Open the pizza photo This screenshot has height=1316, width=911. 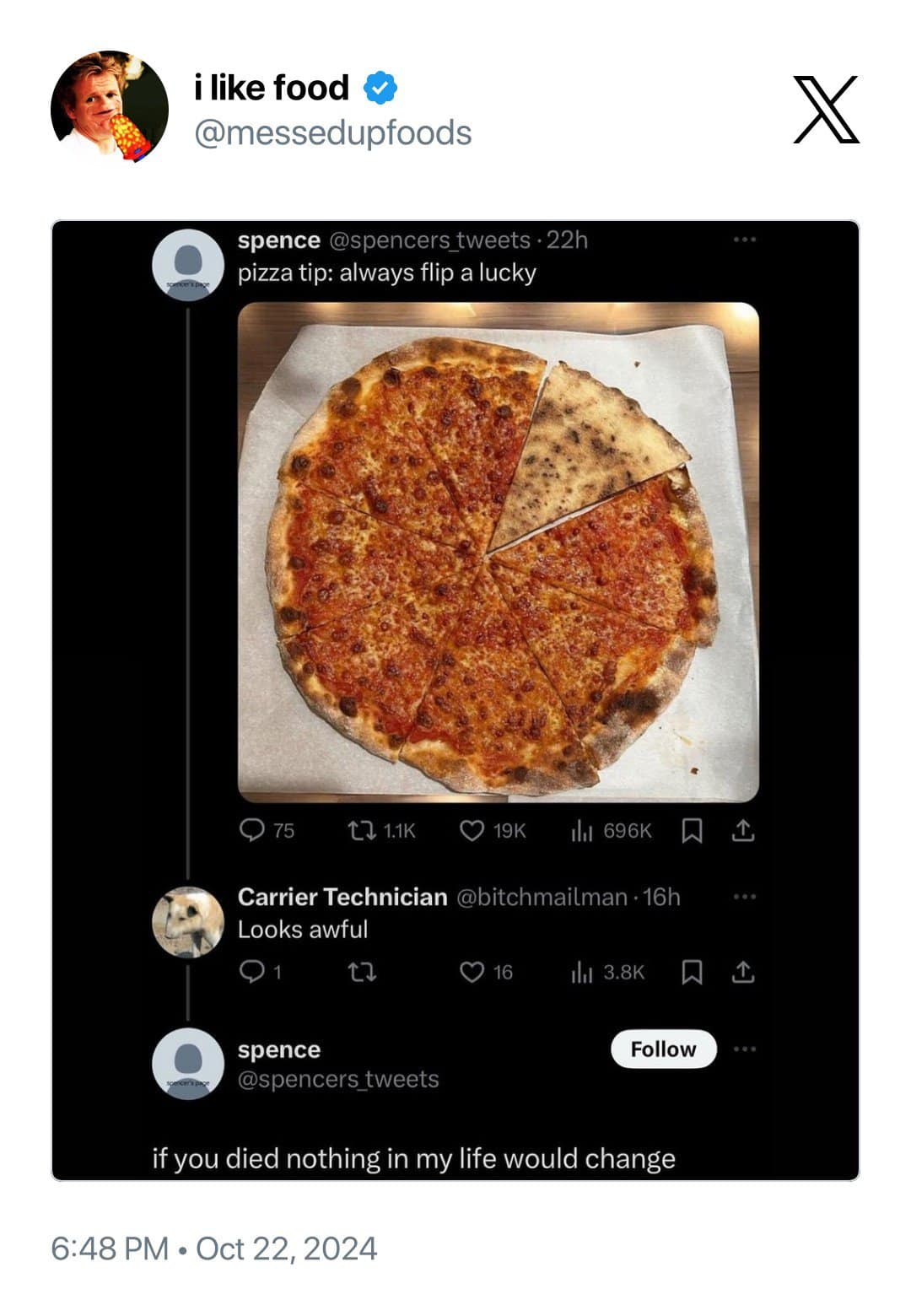point(498,553)
